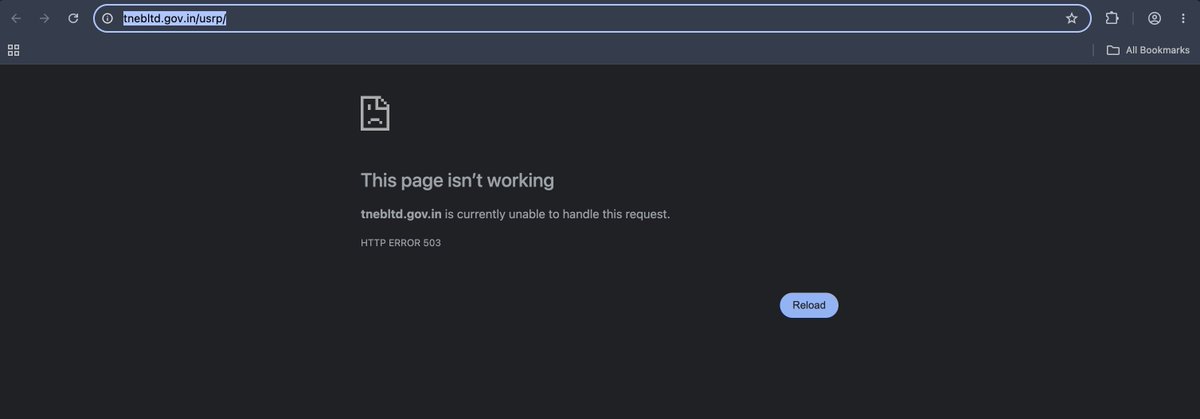Click the browser forward arrow
Image resolution: width=1200 pixels, height=419 pixels.
pyautogui.click(x=44, y=18)
